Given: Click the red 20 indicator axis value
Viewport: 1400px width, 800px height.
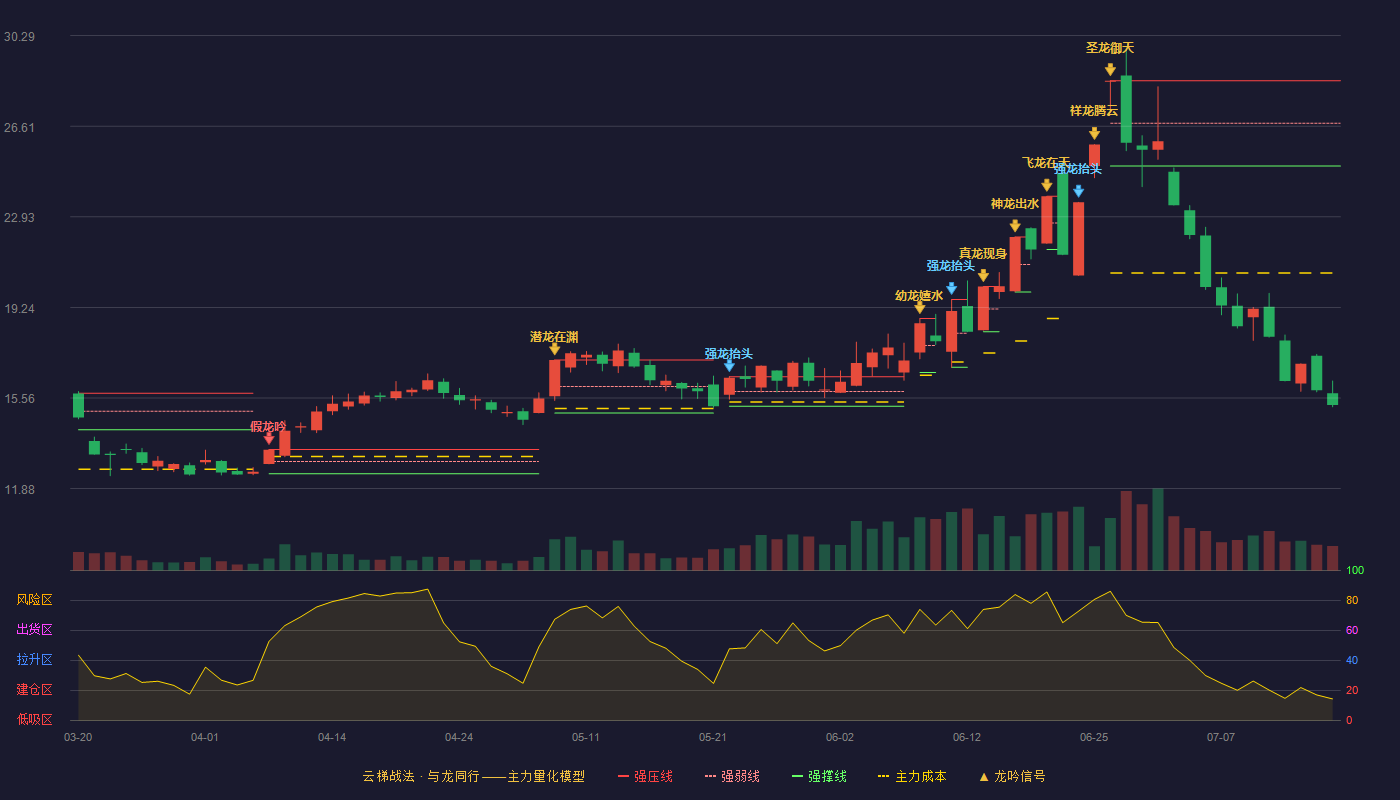Looking at the screenshot, I should (1351, 690).
